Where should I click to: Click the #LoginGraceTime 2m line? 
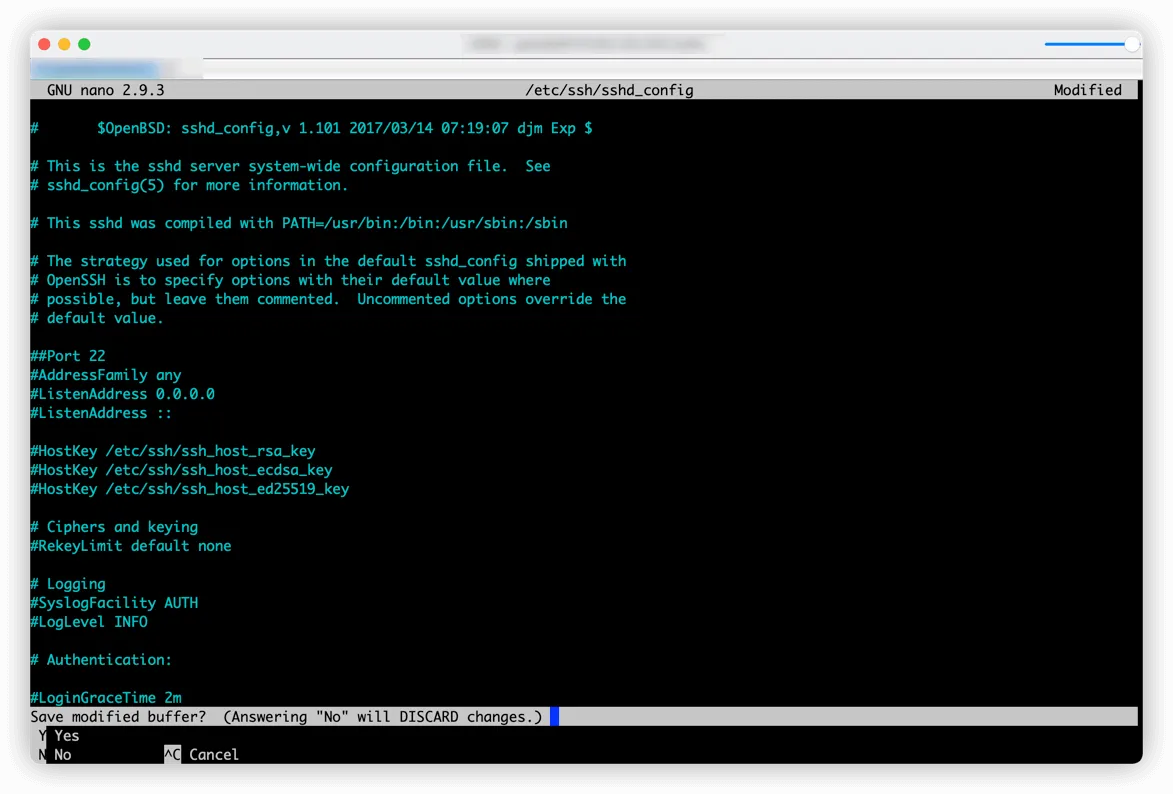click(106, 697)
